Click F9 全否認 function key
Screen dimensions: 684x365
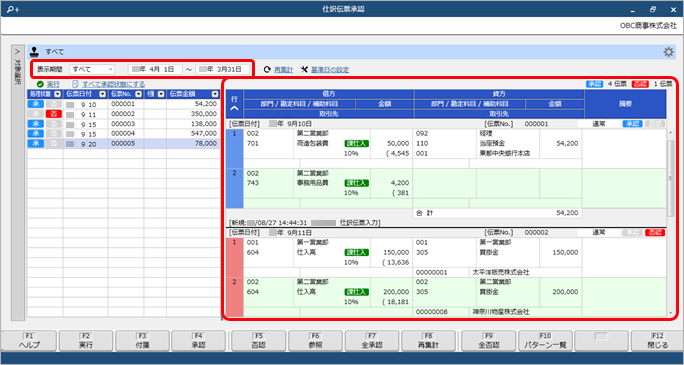[489, 341]
